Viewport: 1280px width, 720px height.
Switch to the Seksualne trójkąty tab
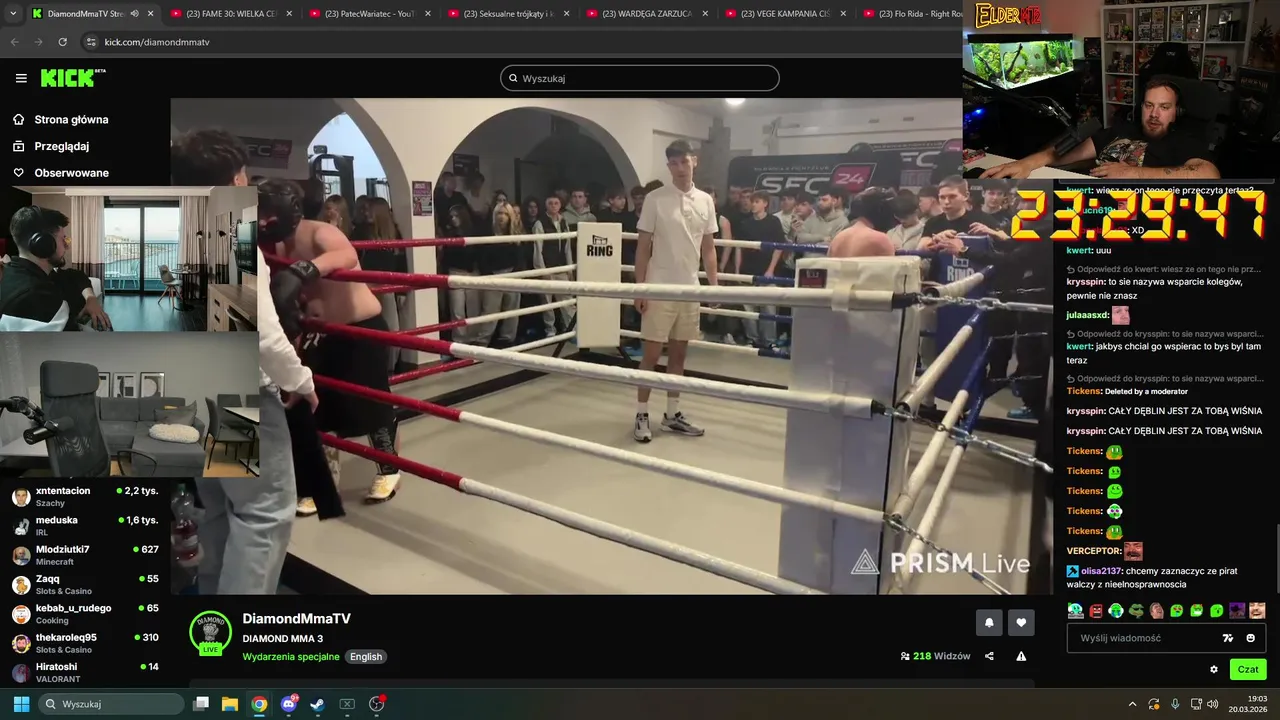[507, 14]
